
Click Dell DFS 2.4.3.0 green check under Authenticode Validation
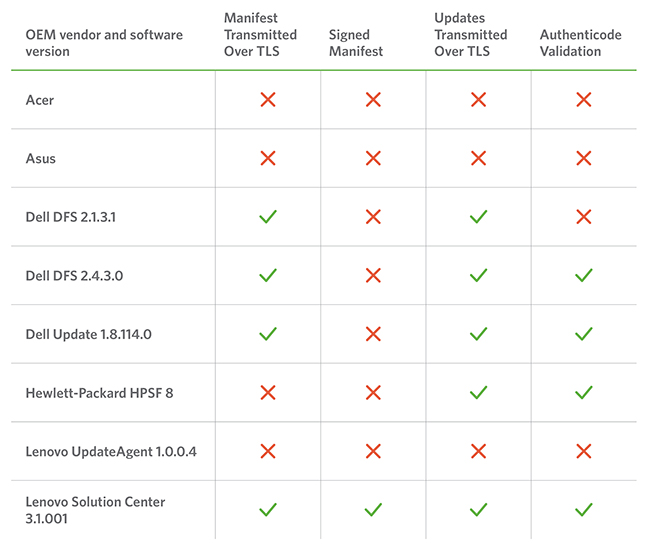(584, 275)
